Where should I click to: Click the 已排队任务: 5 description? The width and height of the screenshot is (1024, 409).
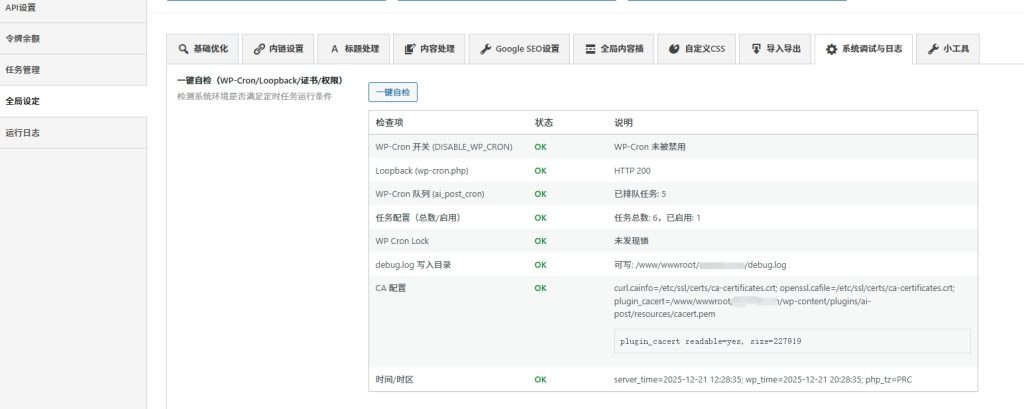click(640, 194)
